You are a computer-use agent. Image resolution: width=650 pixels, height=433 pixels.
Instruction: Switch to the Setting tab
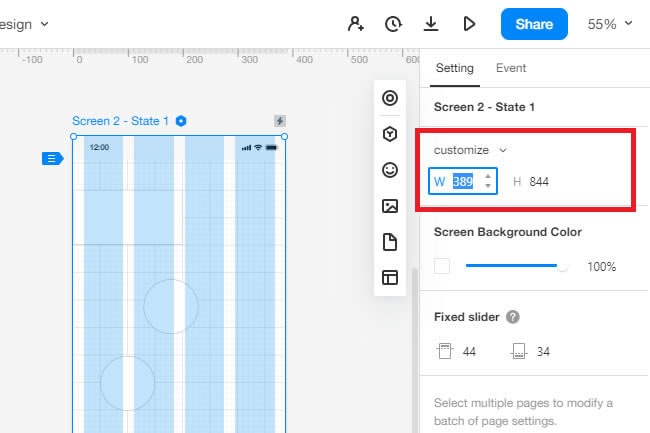(x=455, y=68)
